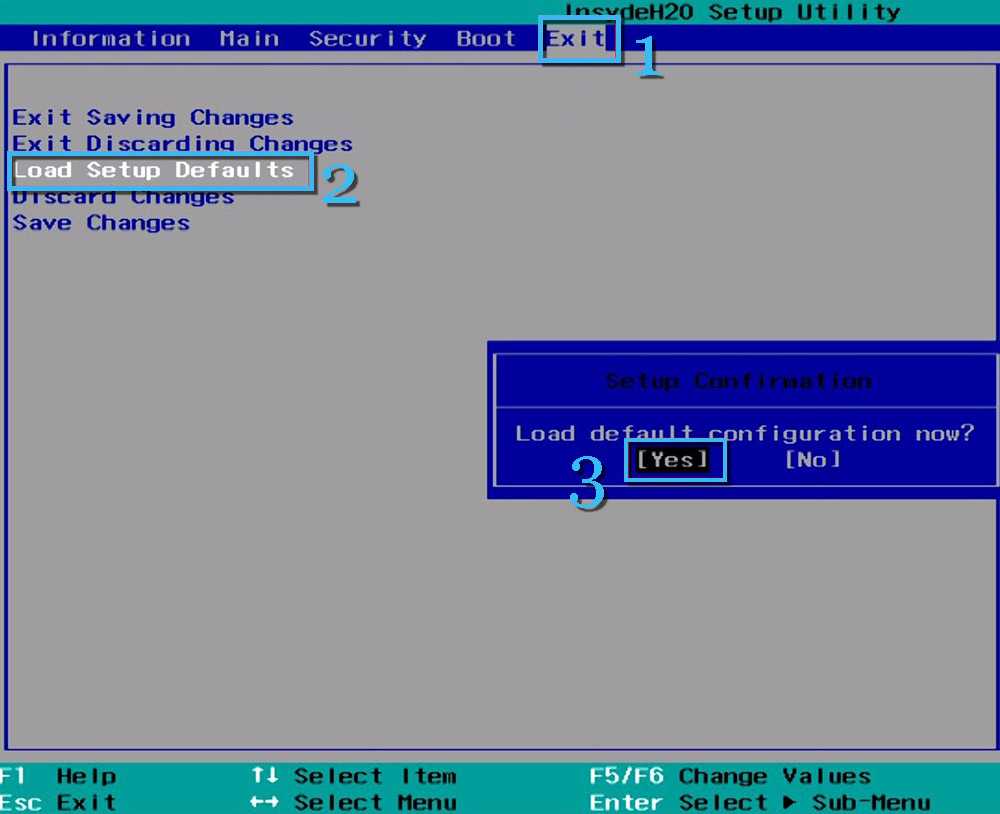Open the Information tab
The width and height of the screenshot is (1000, 814).
click(110, 39)
